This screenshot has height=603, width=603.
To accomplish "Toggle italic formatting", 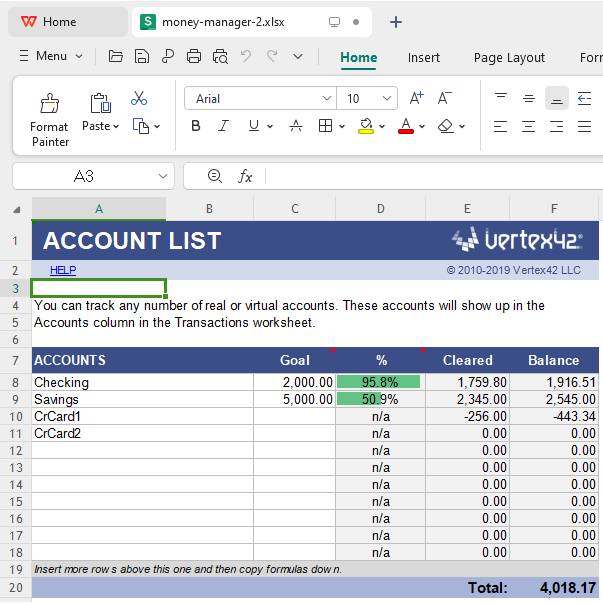I will pyautogui.click(x=224, y=126).
